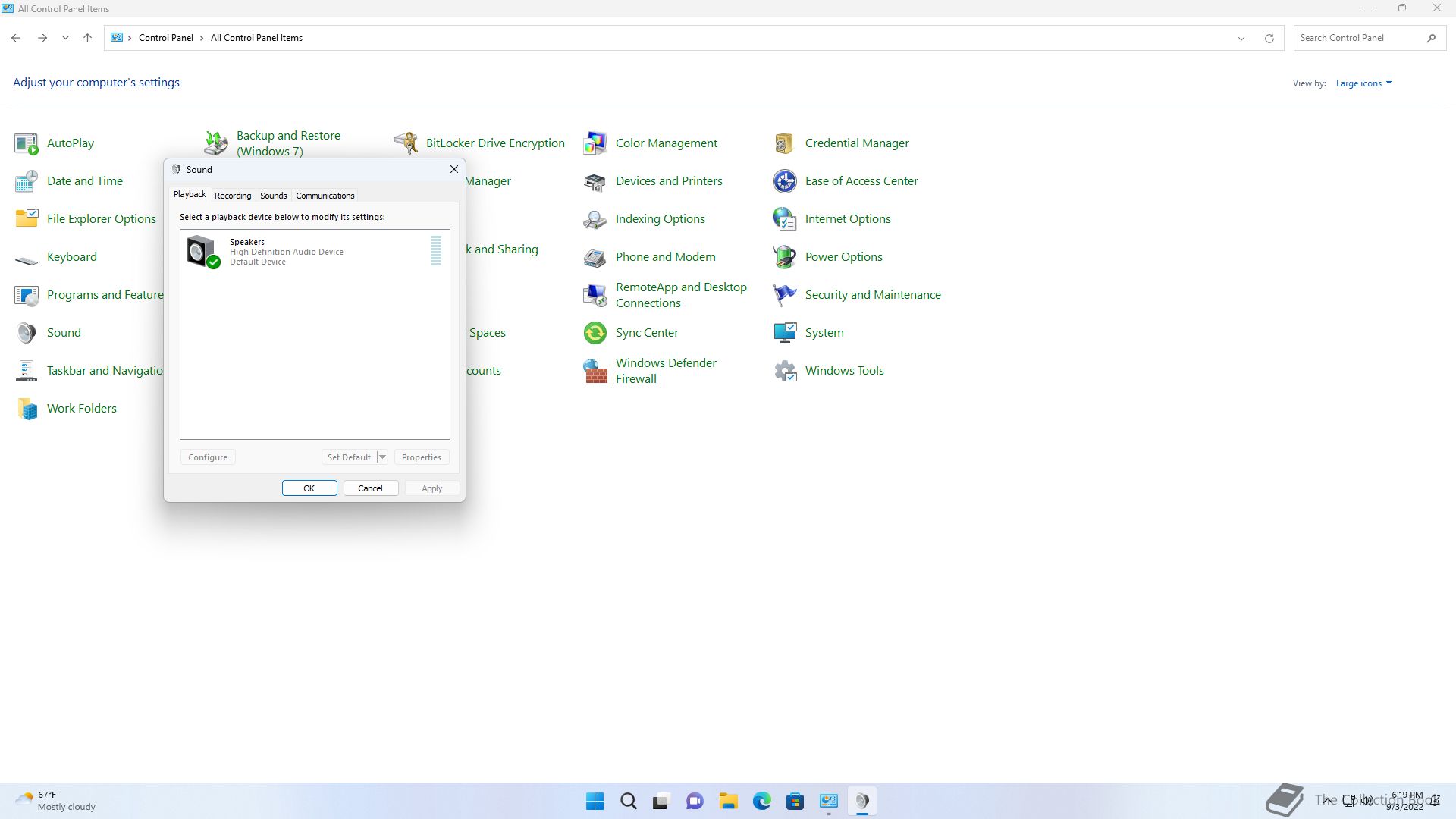Open the Security and Maintenance flag icon
Viewport: 1456px width, 819px height.
[x=785, y=295]
